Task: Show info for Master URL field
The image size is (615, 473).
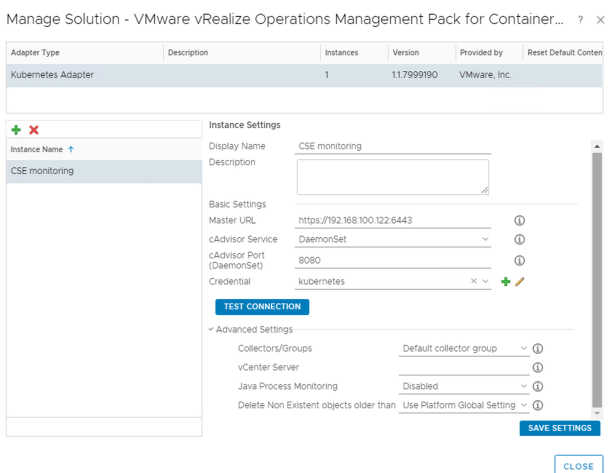Action: point(519,220)
